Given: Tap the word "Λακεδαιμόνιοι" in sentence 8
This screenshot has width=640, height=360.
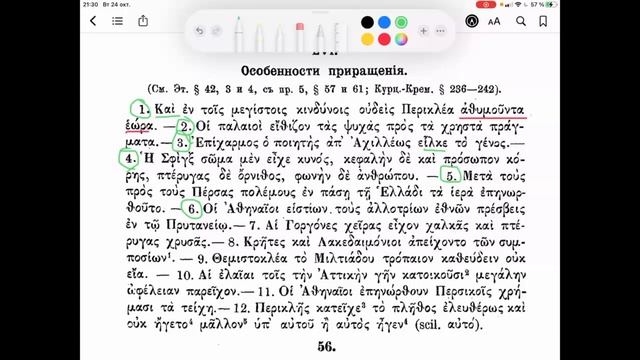Looking at the screenshot, I should pos(360,242).
